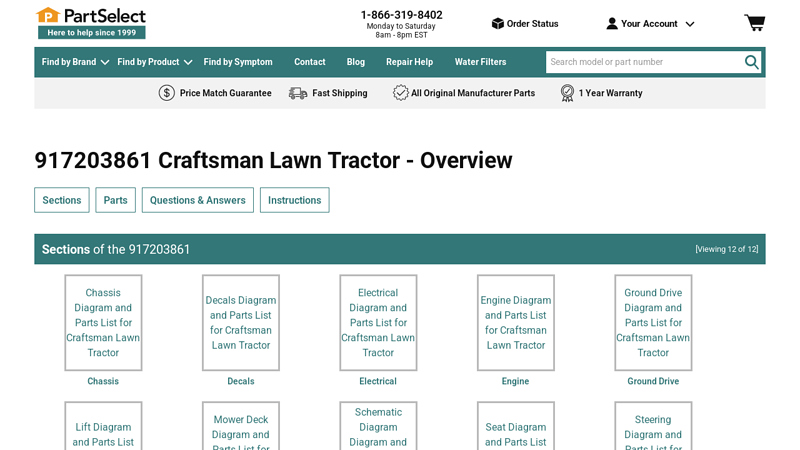
Task: Expand the Find by Product menu
Action: pos(155,62)
